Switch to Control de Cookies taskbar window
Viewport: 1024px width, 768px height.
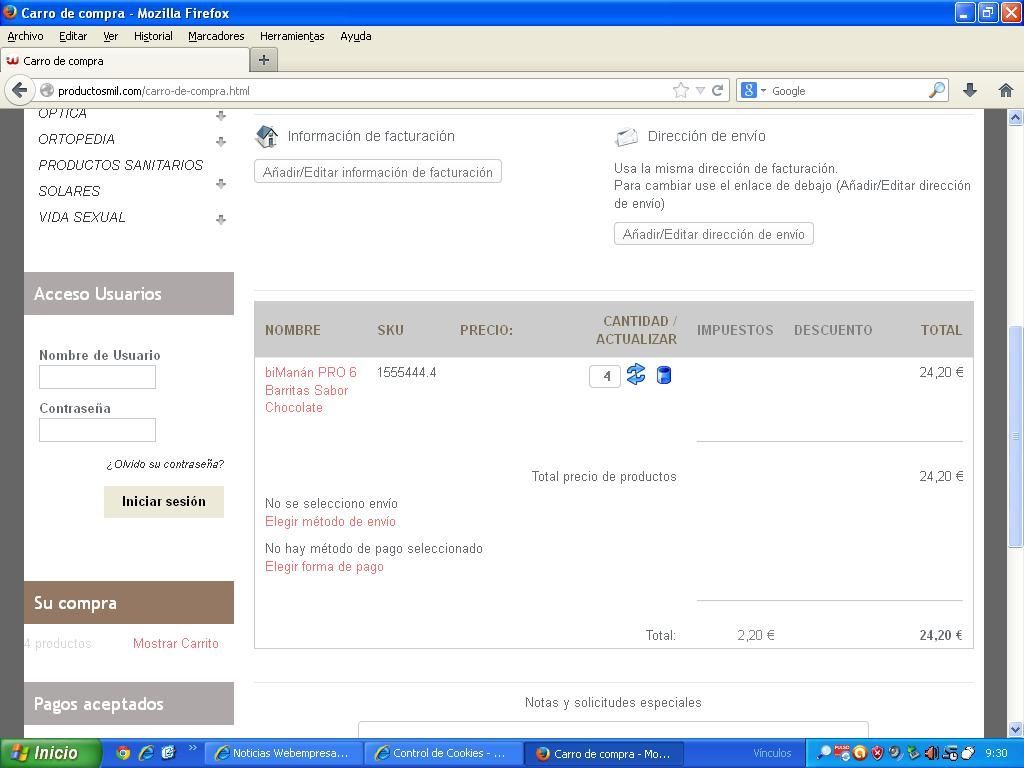(x=443, y=753)
